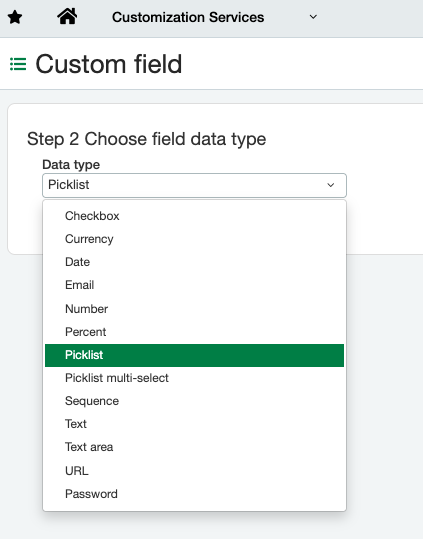Select Percent data type option
423x539 pixels.
(x=194, y=332)
